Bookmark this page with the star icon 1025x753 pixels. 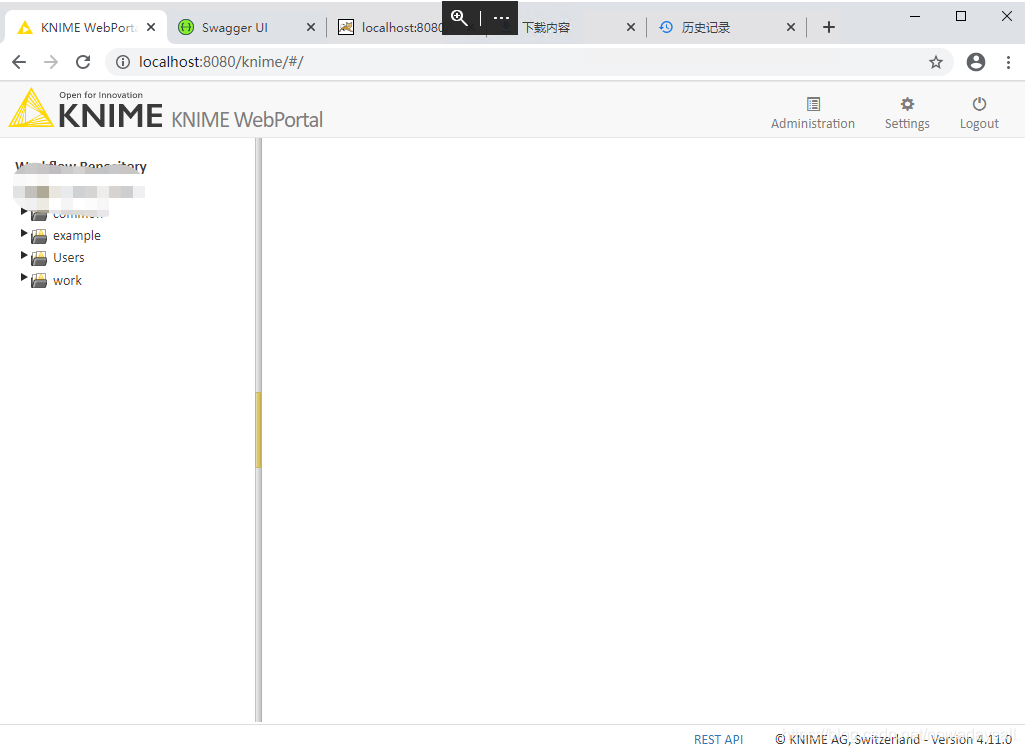(x=936, y=62)
